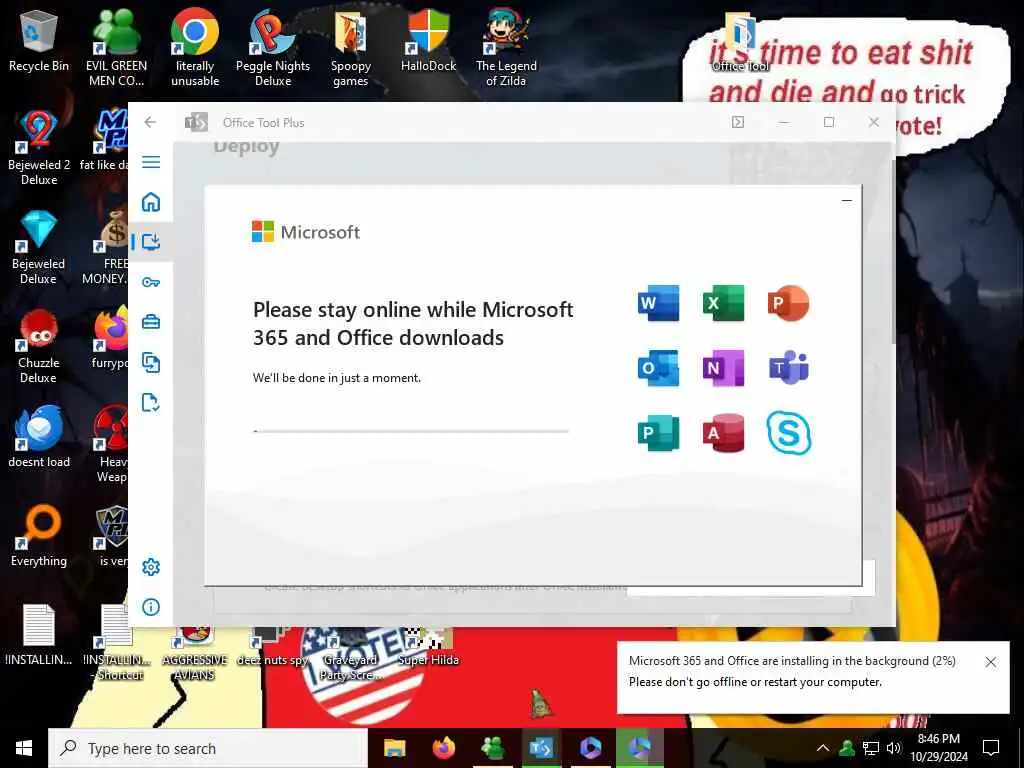Select Graveyard Party Scre... desktop shortcut
The image size is (1024, 768).
click(351, 654)
